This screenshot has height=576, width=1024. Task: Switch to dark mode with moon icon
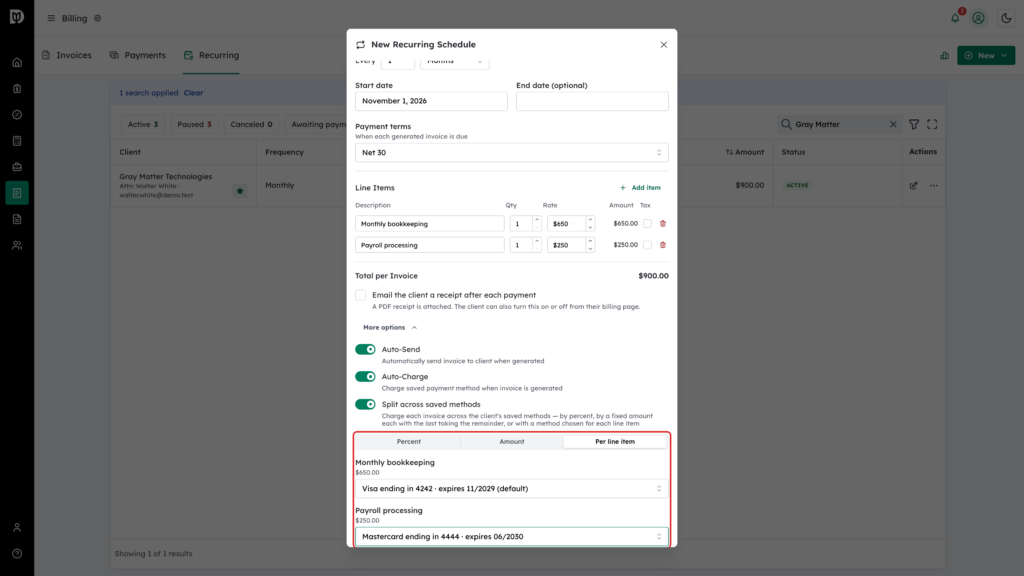[x=1006, y=18]
